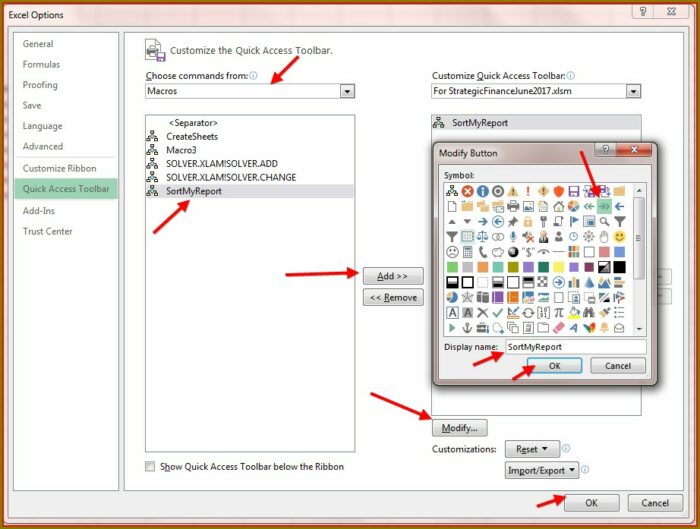Choose the balance scales symbol
The height and width of the screenshot is (529, 700).
click(482, 237)
